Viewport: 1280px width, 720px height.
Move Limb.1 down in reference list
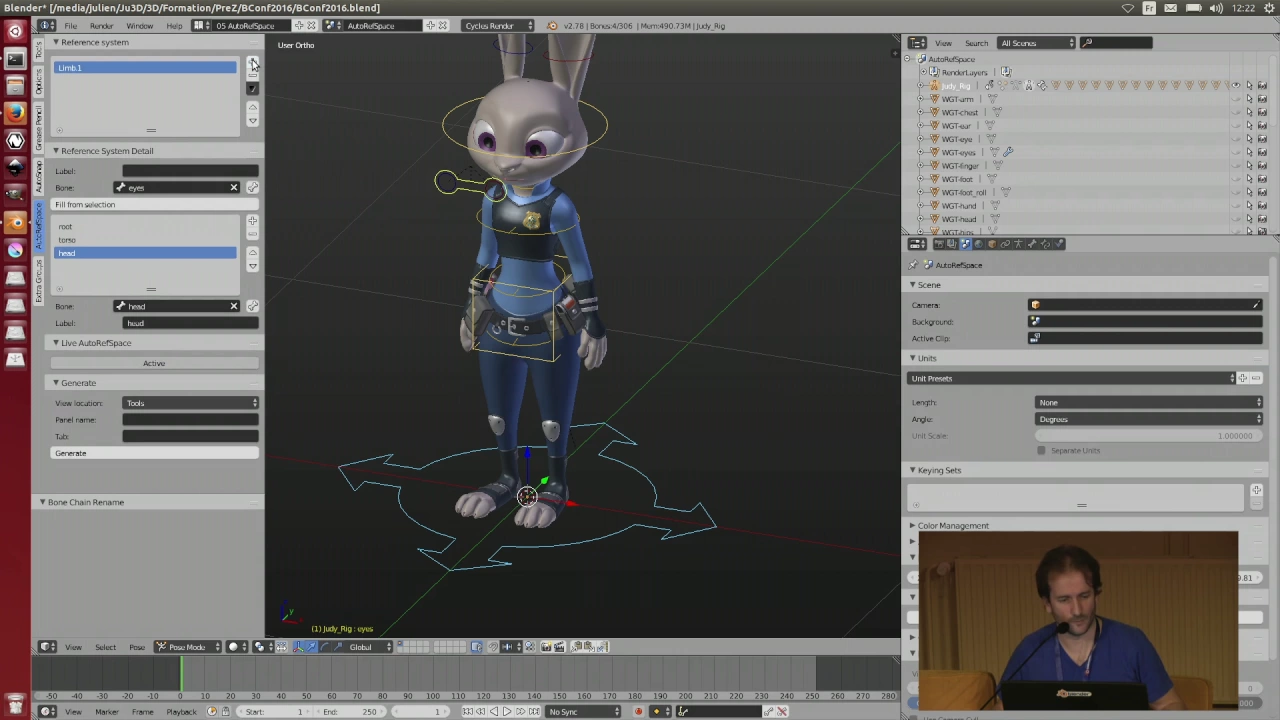coord(253,120)
